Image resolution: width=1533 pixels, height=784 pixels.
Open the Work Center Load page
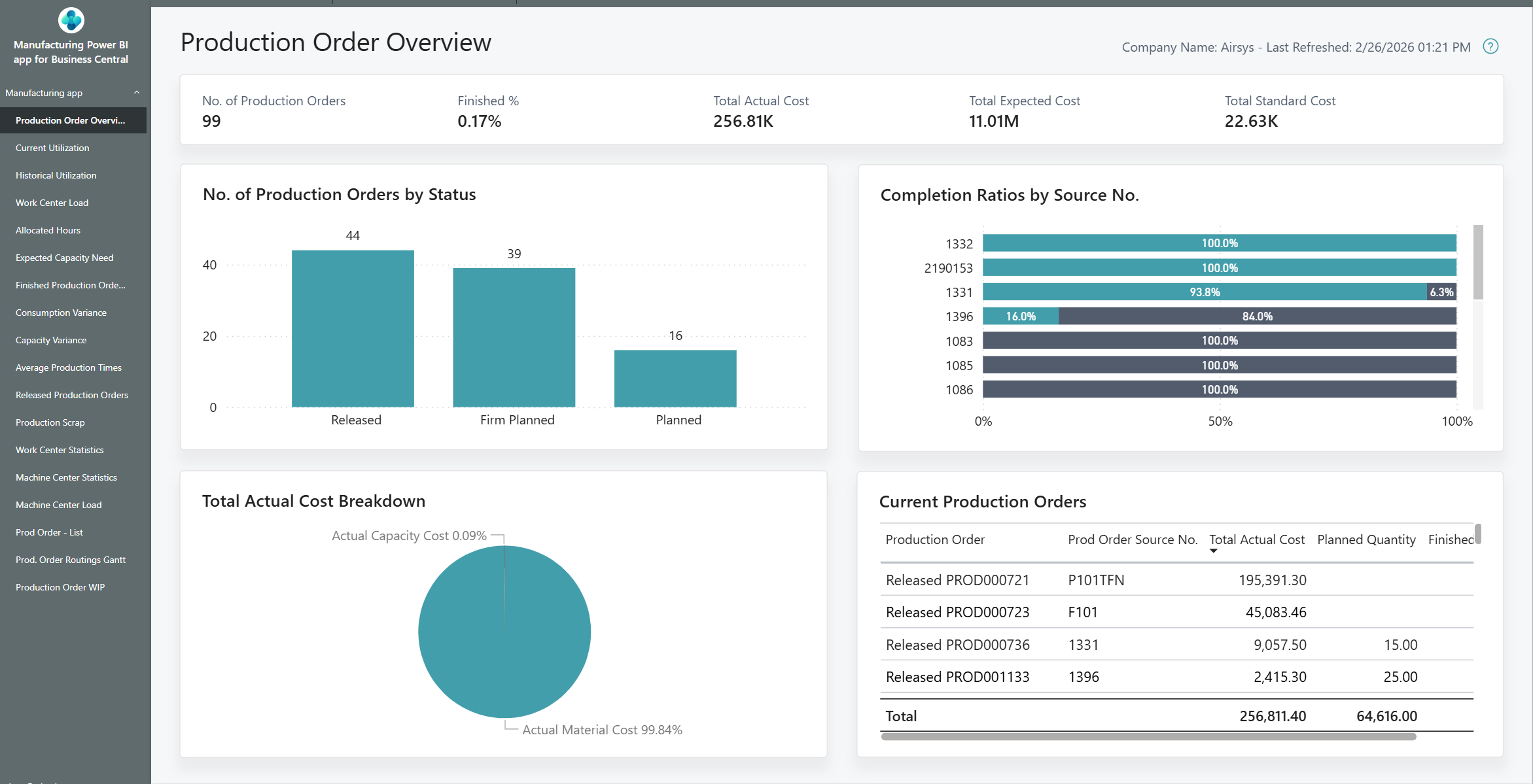click(x=52, y=203)
